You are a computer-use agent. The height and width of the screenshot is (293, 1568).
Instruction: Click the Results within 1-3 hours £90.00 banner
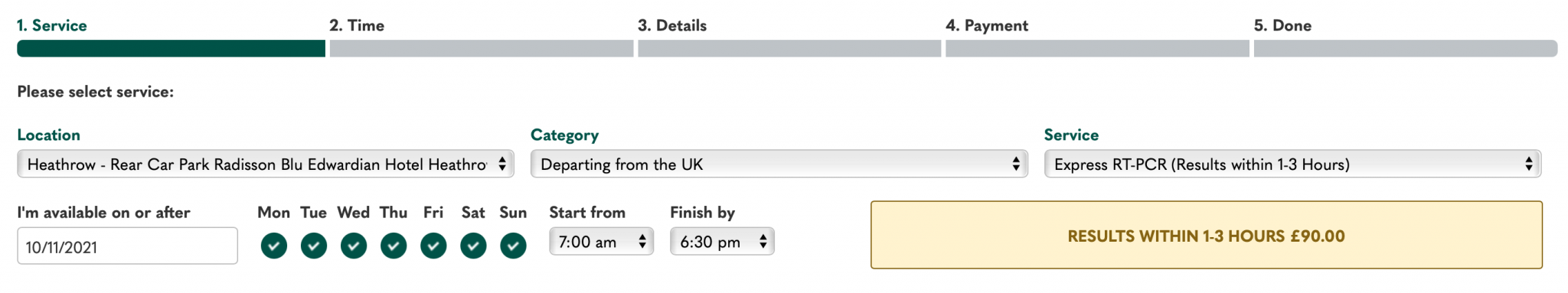1207,235
